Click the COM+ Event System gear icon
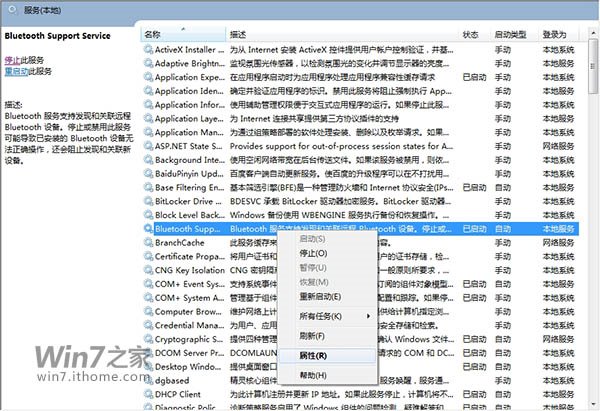This screenshot has width=600, height=411. (148, 284)
